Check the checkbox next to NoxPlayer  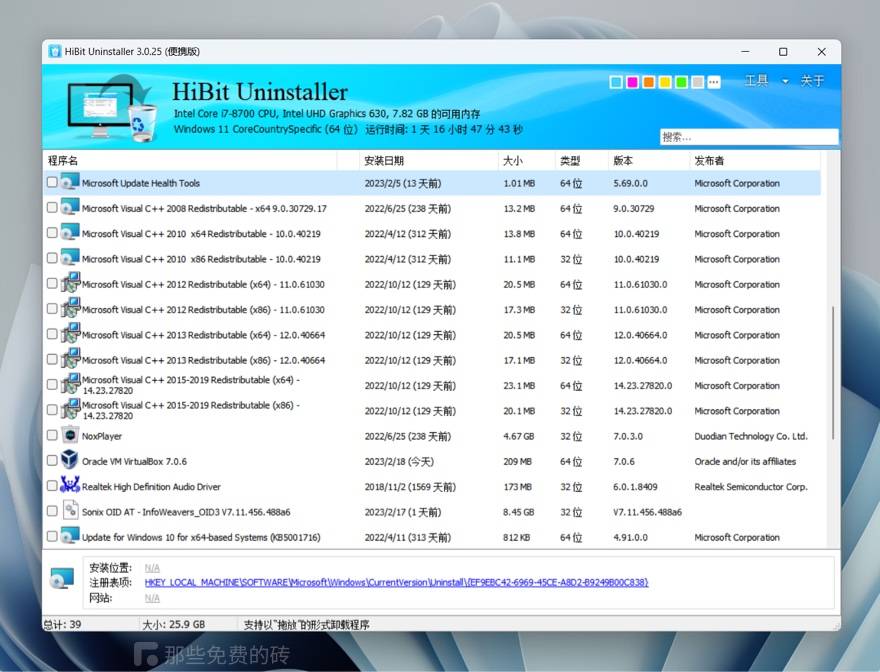[52, 436]
